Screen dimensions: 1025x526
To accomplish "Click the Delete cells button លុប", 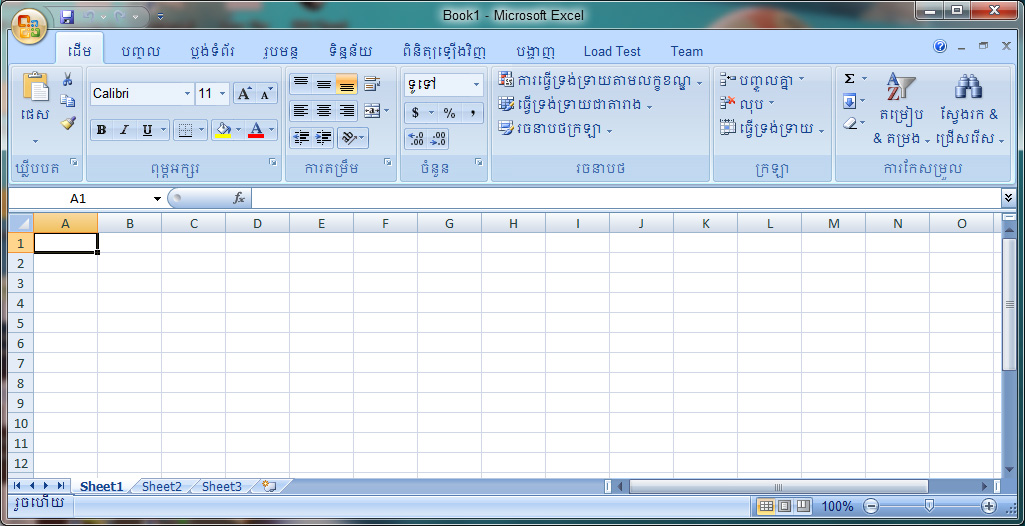I will click(x=747, y=104).
